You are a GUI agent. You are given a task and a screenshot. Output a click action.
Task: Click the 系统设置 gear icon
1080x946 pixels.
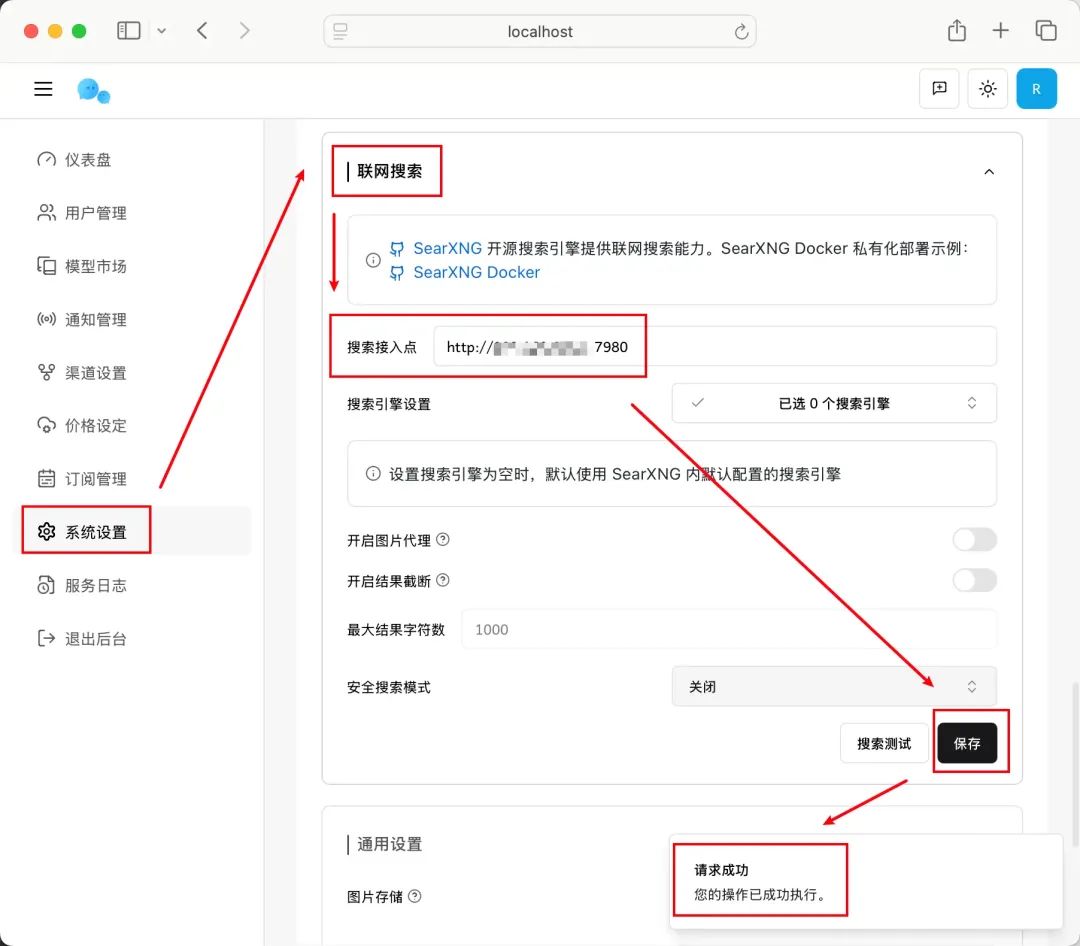point(46,531)
